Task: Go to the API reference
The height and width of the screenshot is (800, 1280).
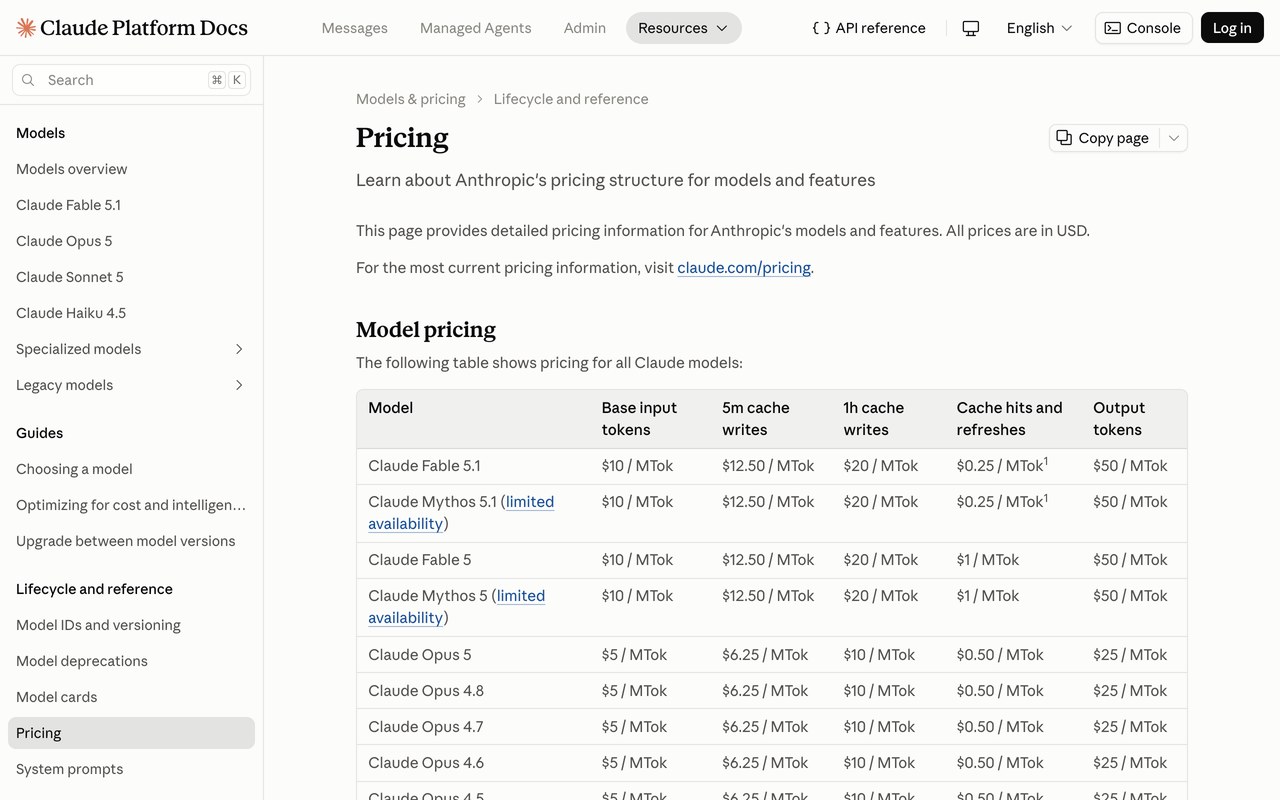Action: coord(869,28)
